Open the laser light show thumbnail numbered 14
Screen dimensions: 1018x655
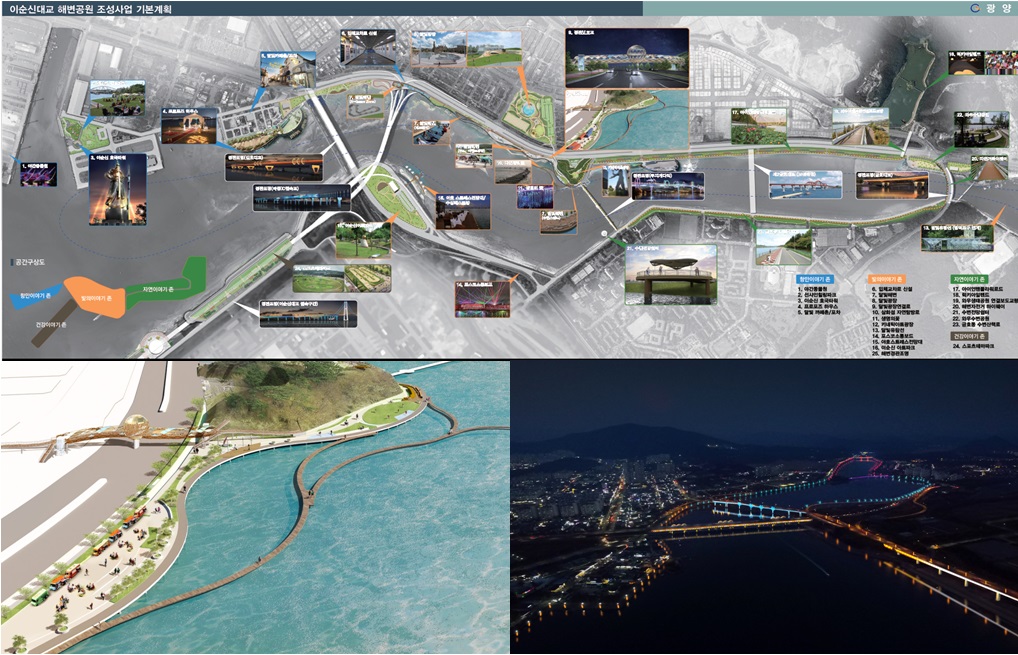coord(483,299)
